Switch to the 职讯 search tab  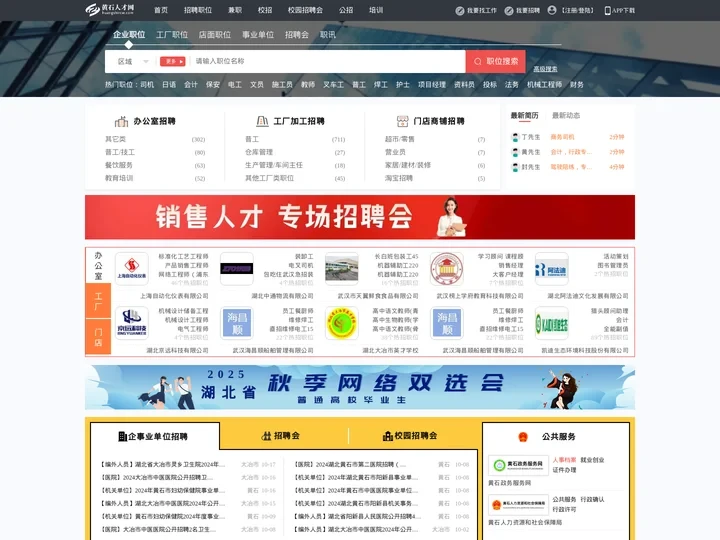coord(328,35)
